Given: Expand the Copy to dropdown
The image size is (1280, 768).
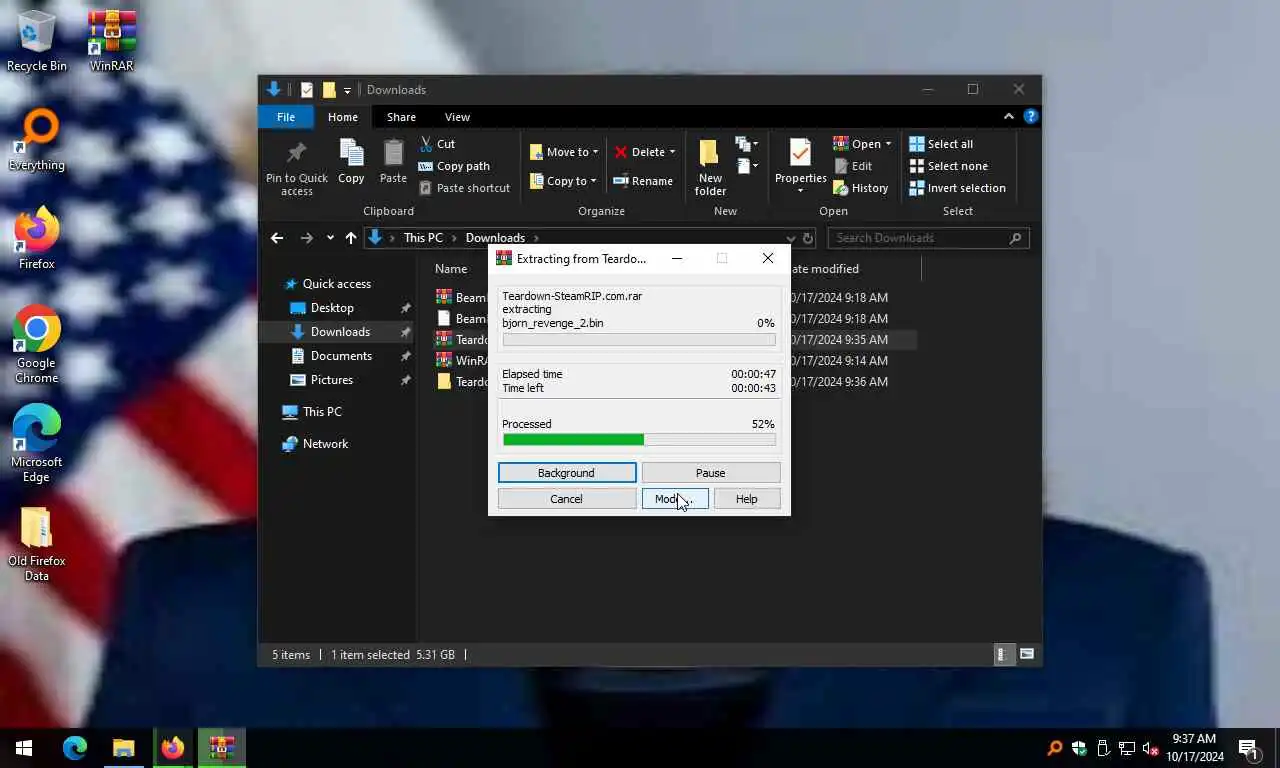Looking at the screenshot, I should coord(594,181).
